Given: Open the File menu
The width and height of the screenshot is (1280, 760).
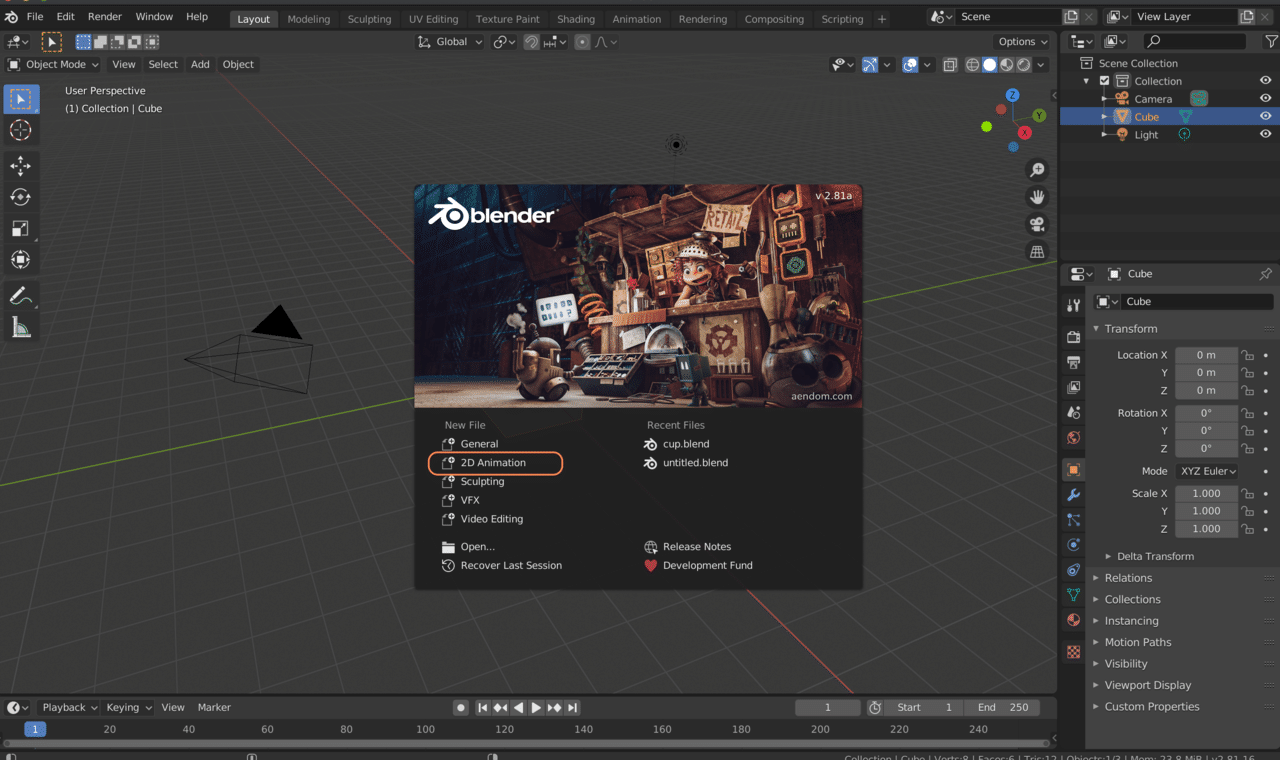Looking at the screenshot, I should coord(35,17).
